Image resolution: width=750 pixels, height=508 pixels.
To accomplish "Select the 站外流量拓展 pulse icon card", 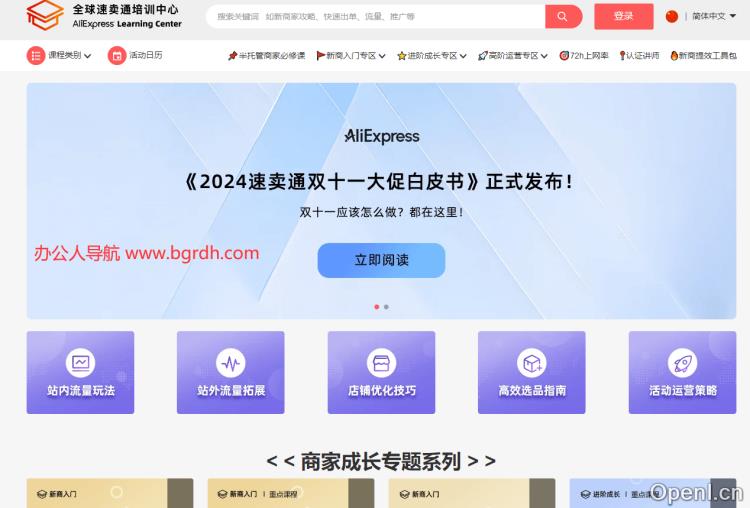I will coord(231,372).
